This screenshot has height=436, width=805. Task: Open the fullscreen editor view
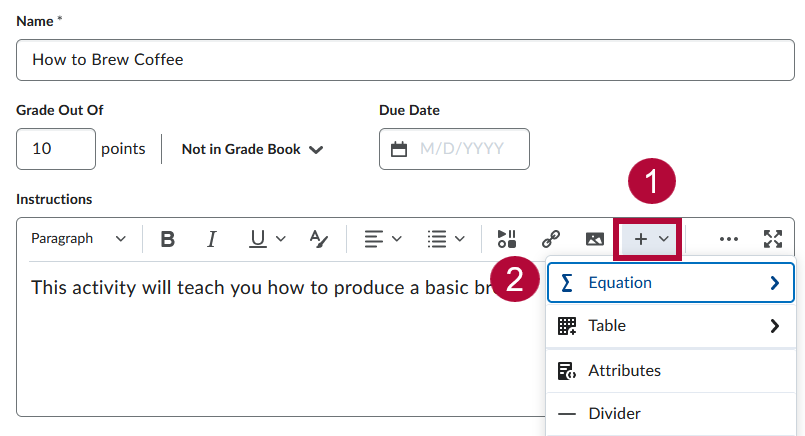pos(772,239)
